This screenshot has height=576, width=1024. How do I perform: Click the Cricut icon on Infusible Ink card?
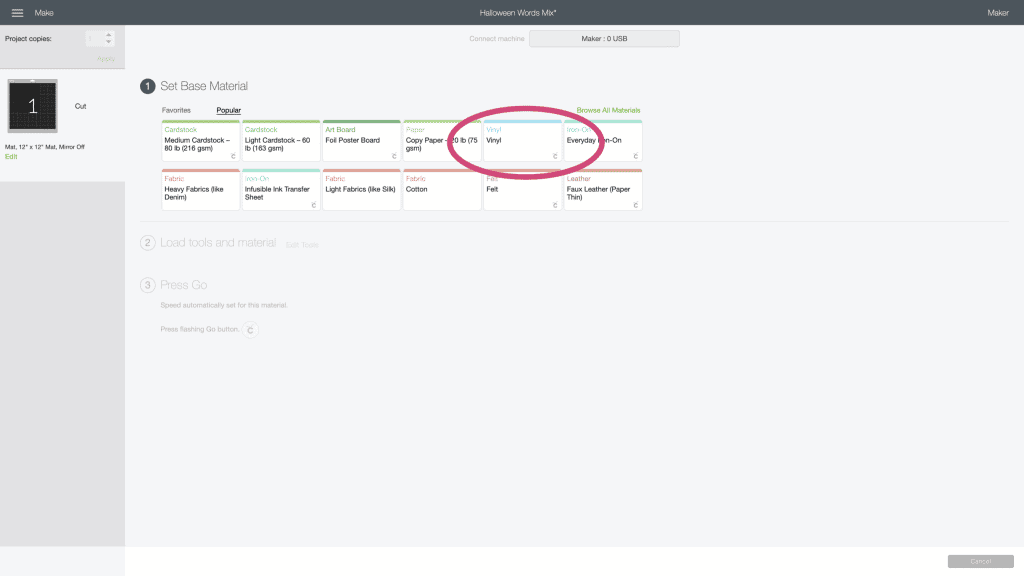pyautogui.click(x=313, y=205)
